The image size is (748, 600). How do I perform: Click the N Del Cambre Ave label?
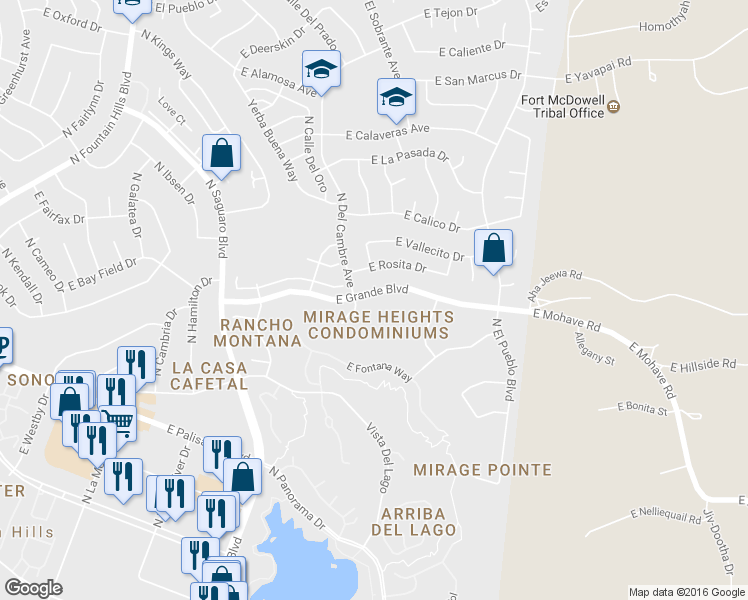pos(344,240)
